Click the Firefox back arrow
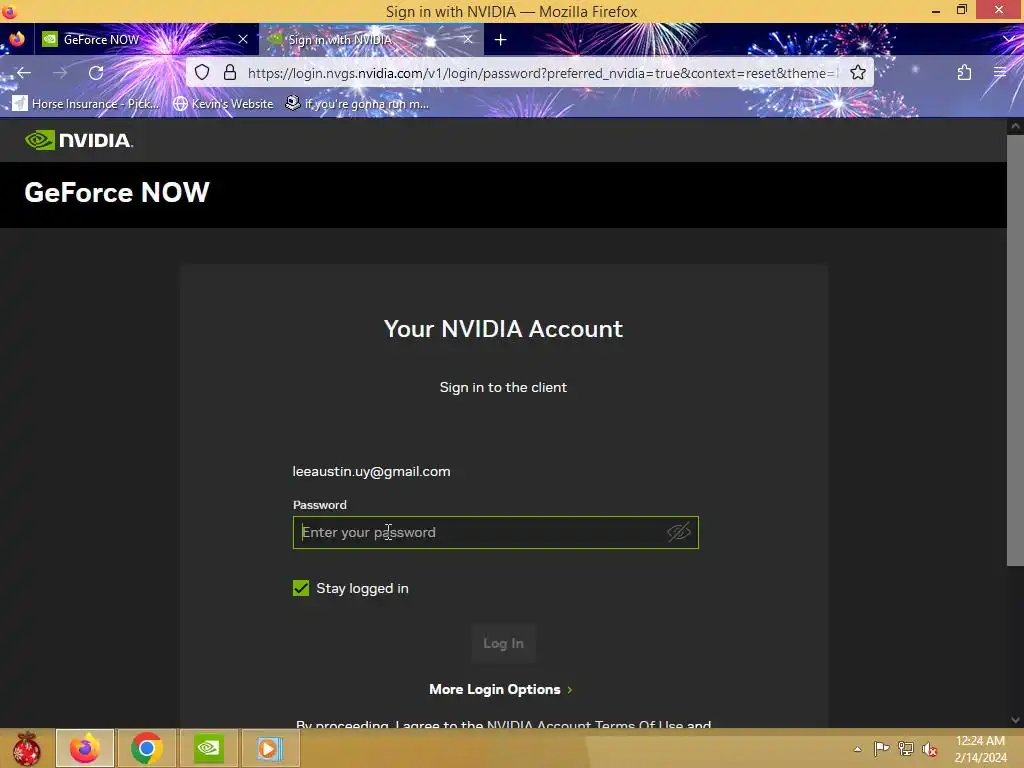Viewport: 1024px width, 768px height. [x=24, y=72]
